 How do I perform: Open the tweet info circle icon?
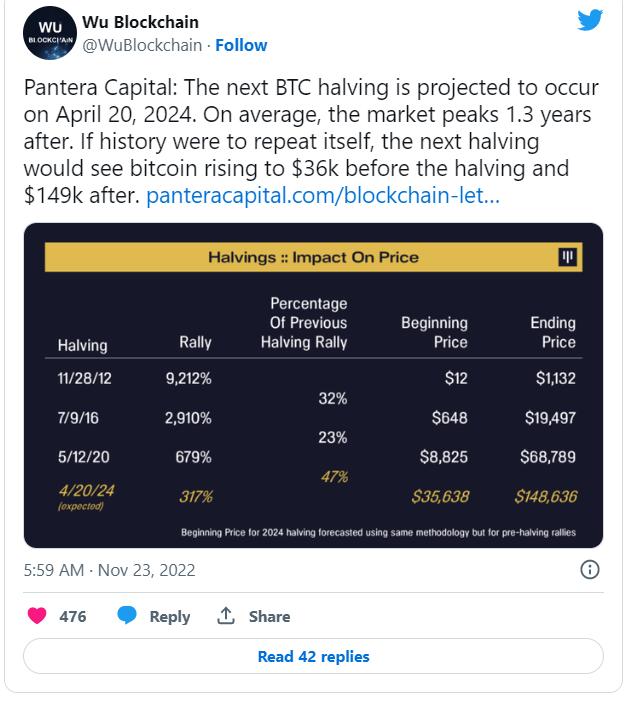(590, 570)
